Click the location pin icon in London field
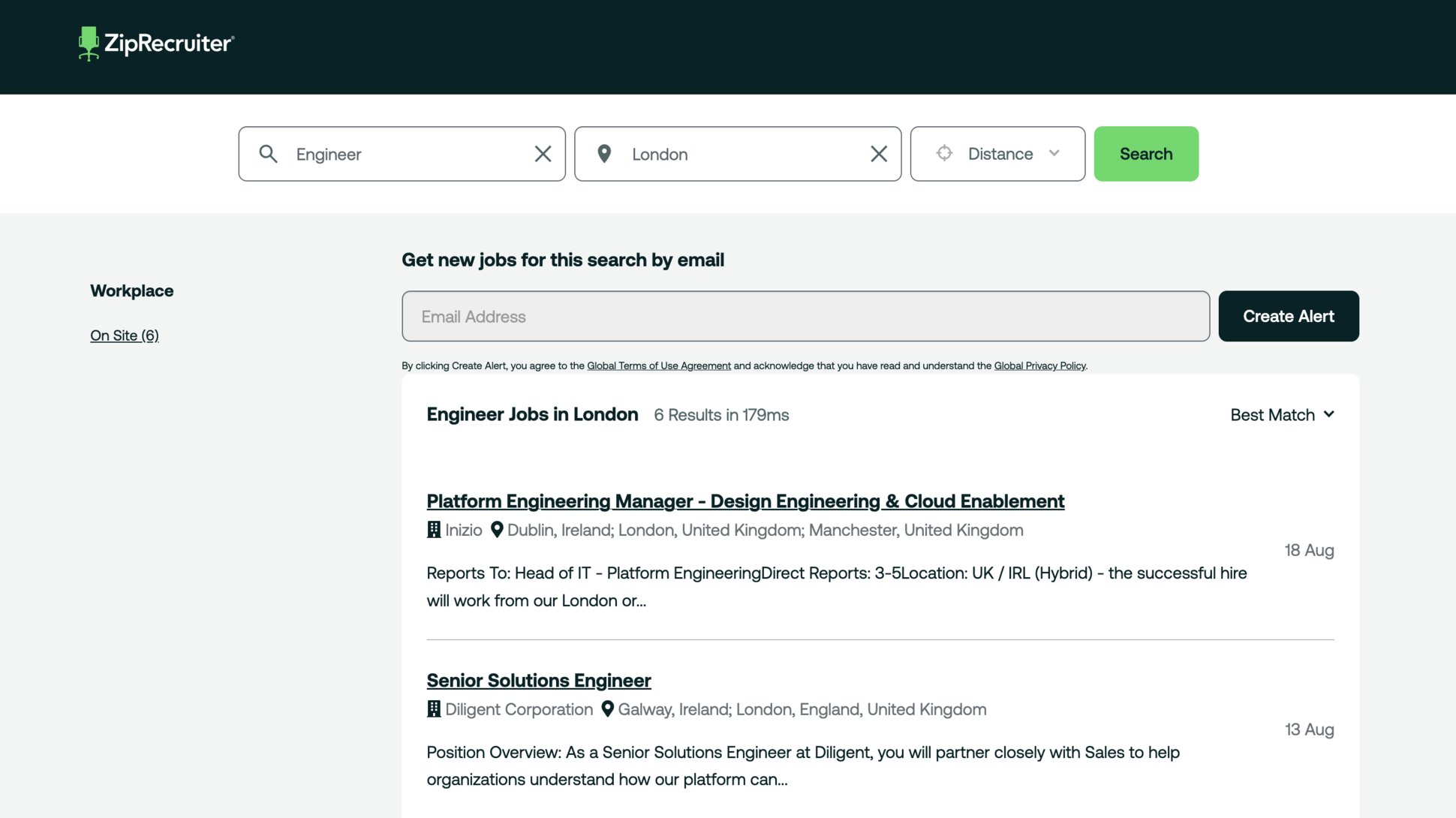Viewport: 1456px width, 818px height. (604, 154)
